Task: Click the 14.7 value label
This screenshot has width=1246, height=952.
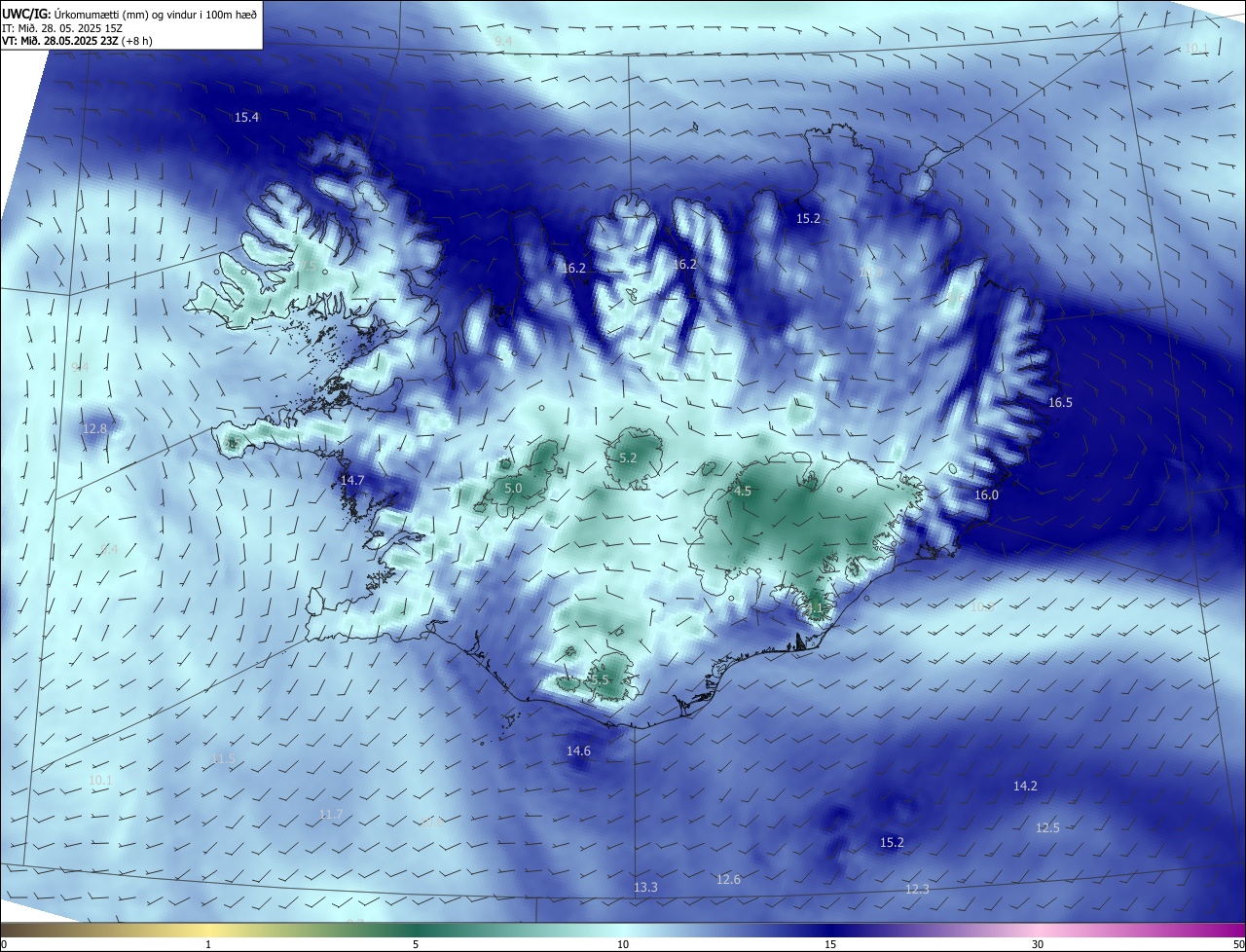Action: pos(352,480)
